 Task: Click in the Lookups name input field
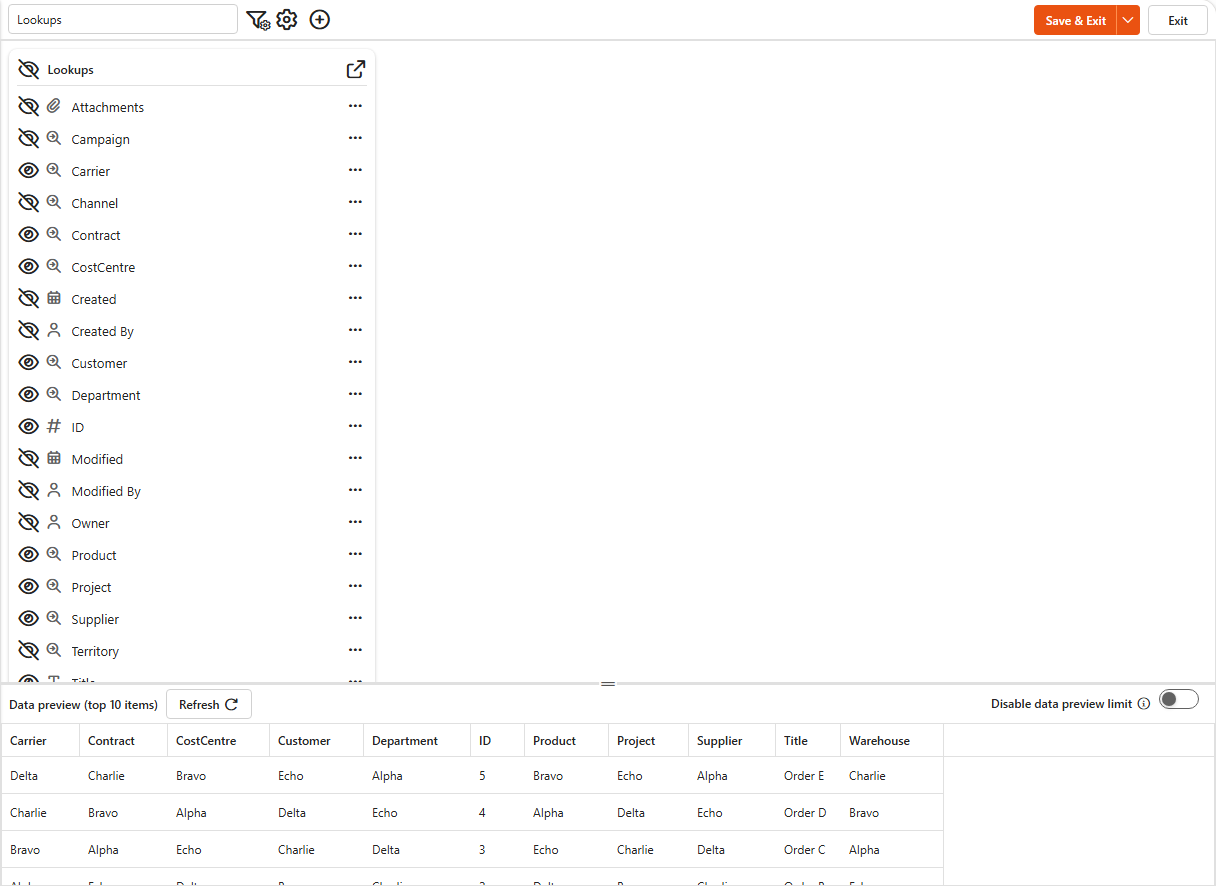point(123,20)
